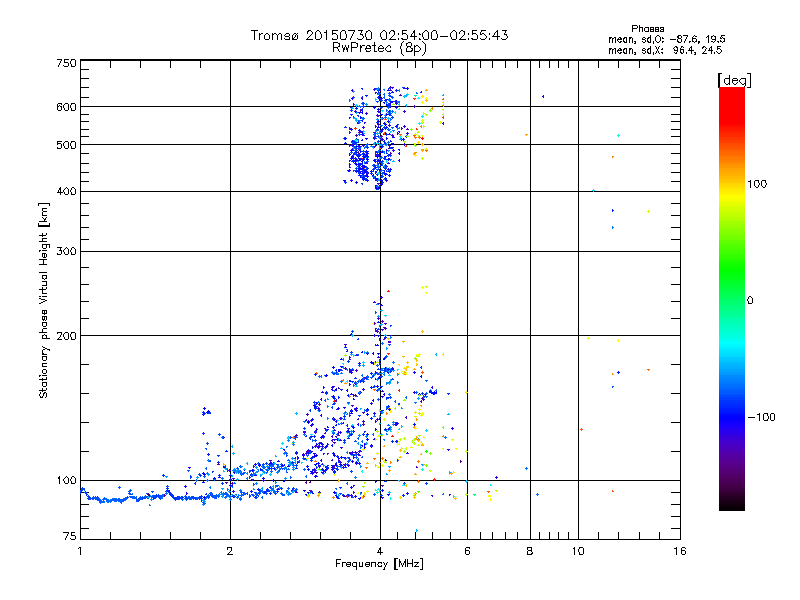Click the y-axis label '200'

[x=66, y=336]
